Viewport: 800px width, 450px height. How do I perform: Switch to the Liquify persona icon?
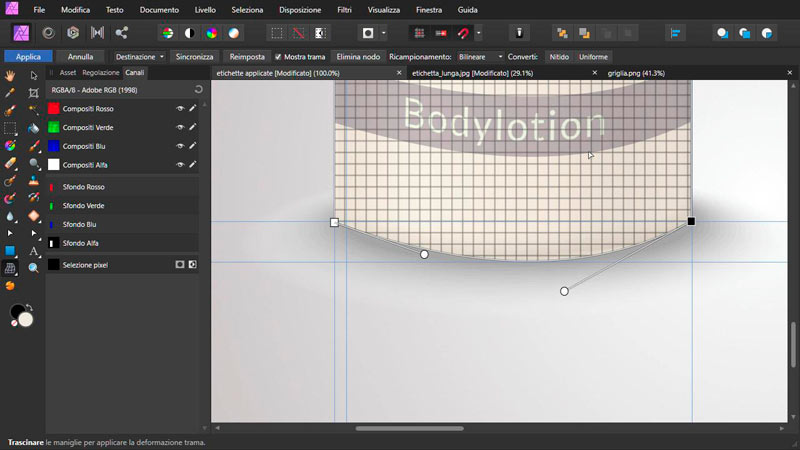[x=48, y=33]
